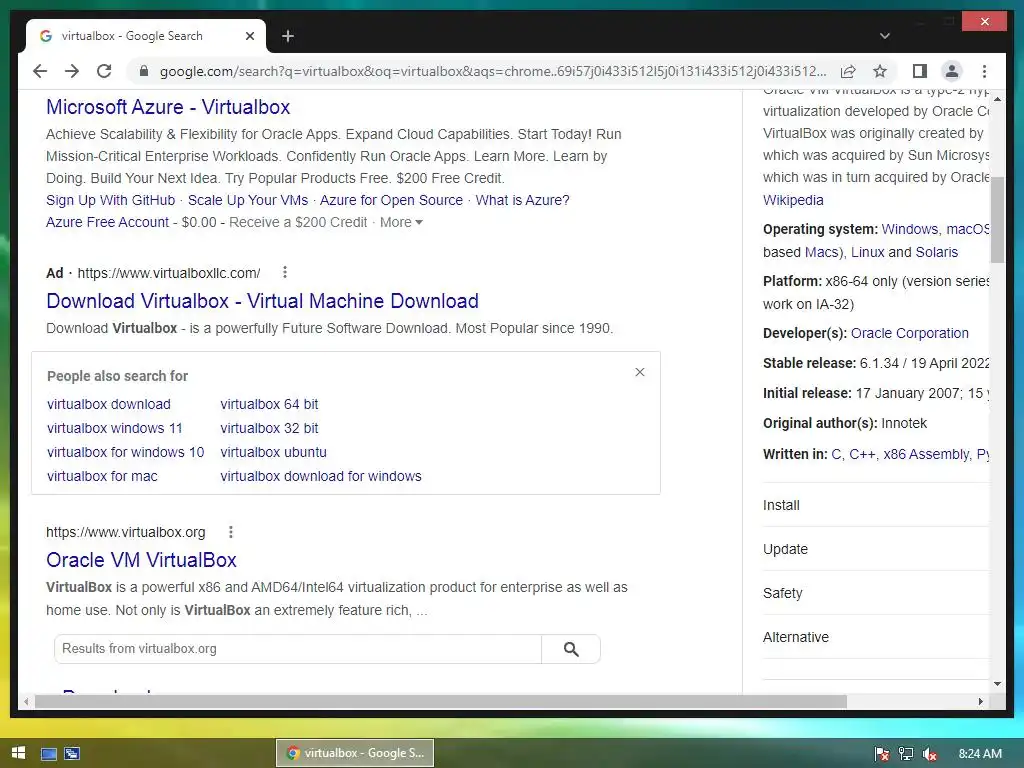The width and height of the screenshot is (1024, 768).
Task: Expand the Install section in the knowledge panel
Action: [876, 505]
